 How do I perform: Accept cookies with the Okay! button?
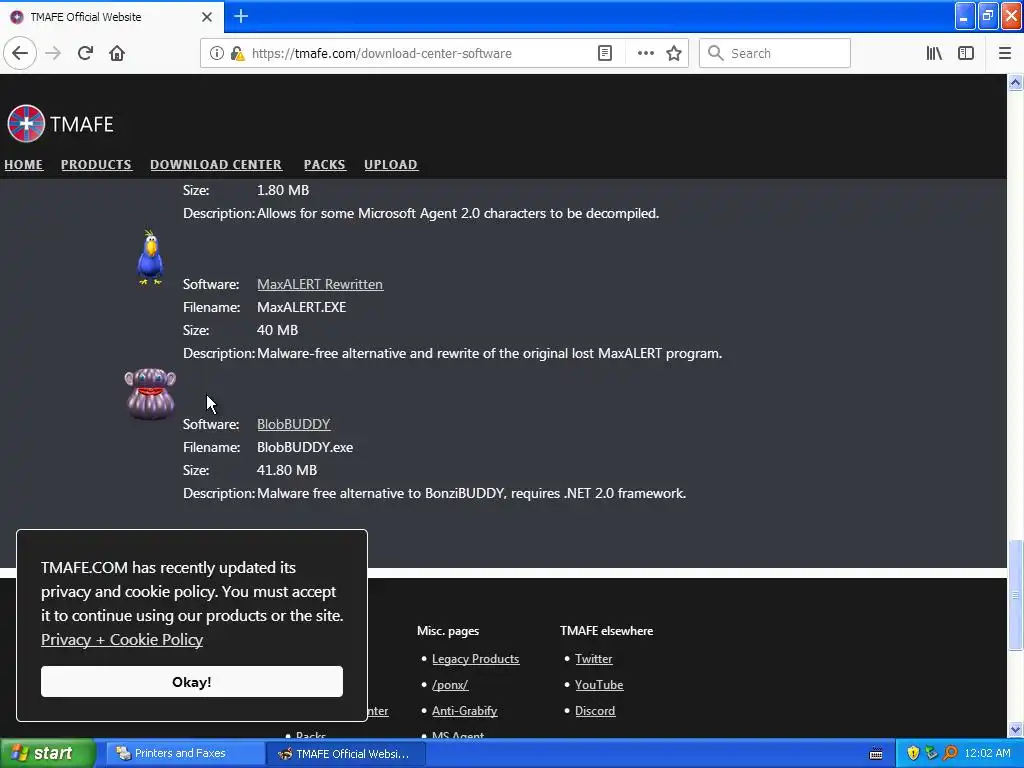tap(191, 681)
